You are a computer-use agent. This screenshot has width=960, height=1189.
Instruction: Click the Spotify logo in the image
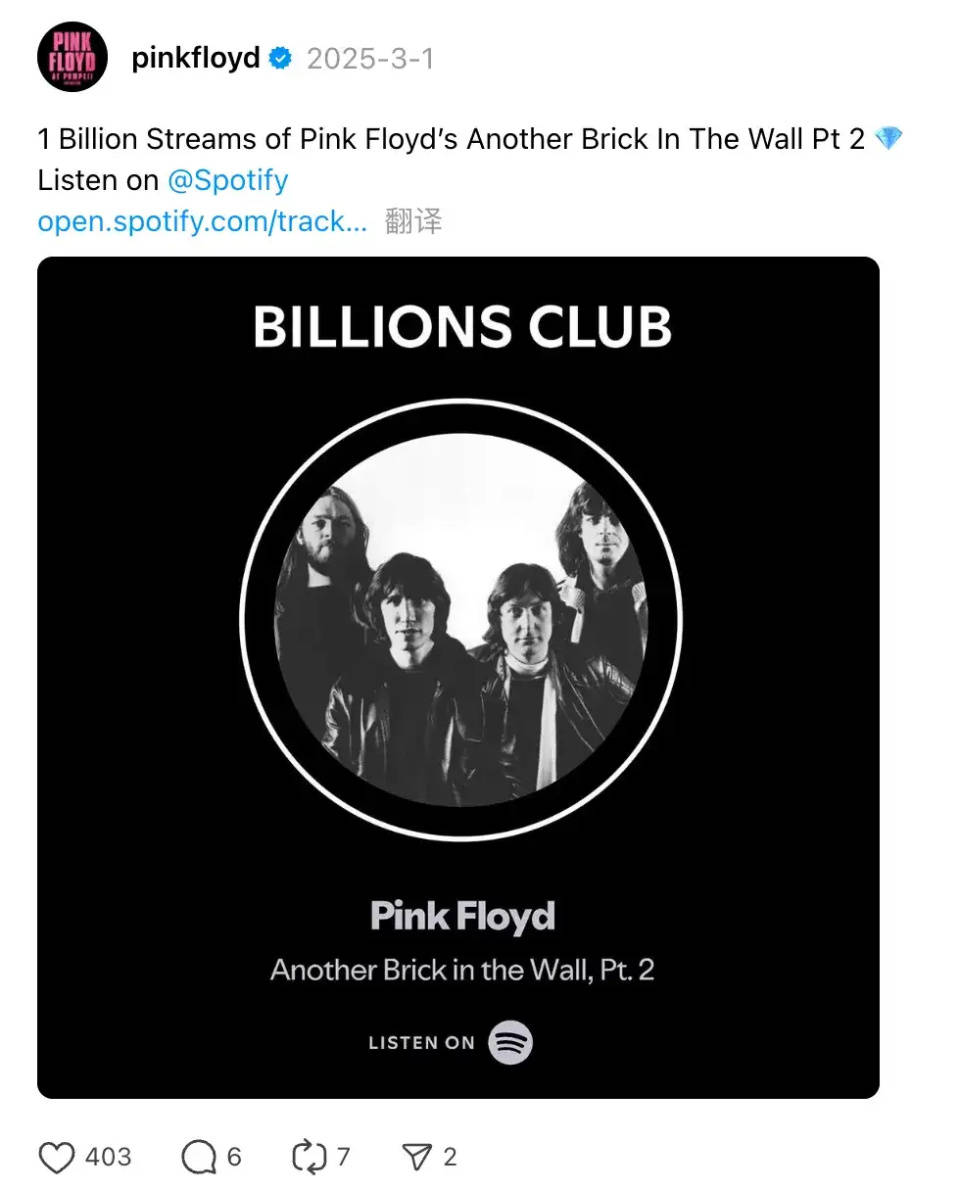(510, 1043)
